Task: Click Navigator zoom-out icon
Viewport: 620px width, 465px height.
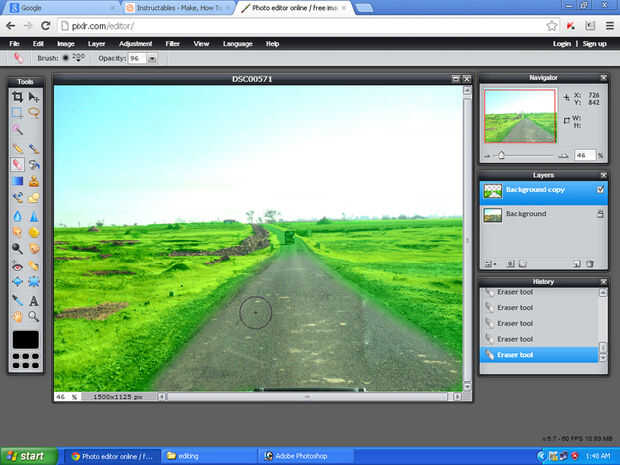Action: (x=487, y=156)
